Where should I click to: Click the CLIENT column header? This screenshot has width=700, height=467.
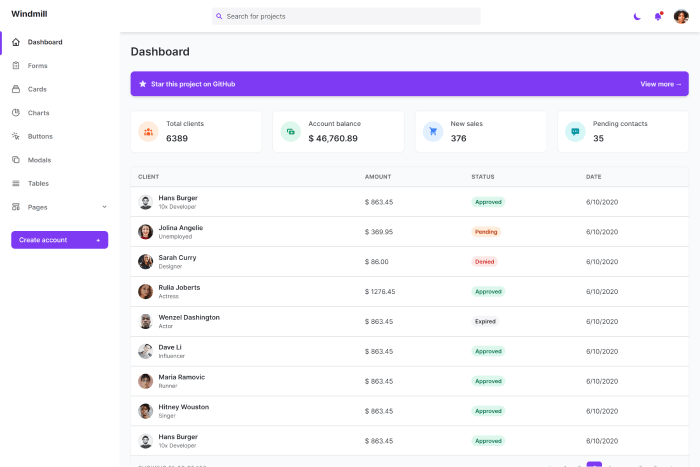pos(148,177)
